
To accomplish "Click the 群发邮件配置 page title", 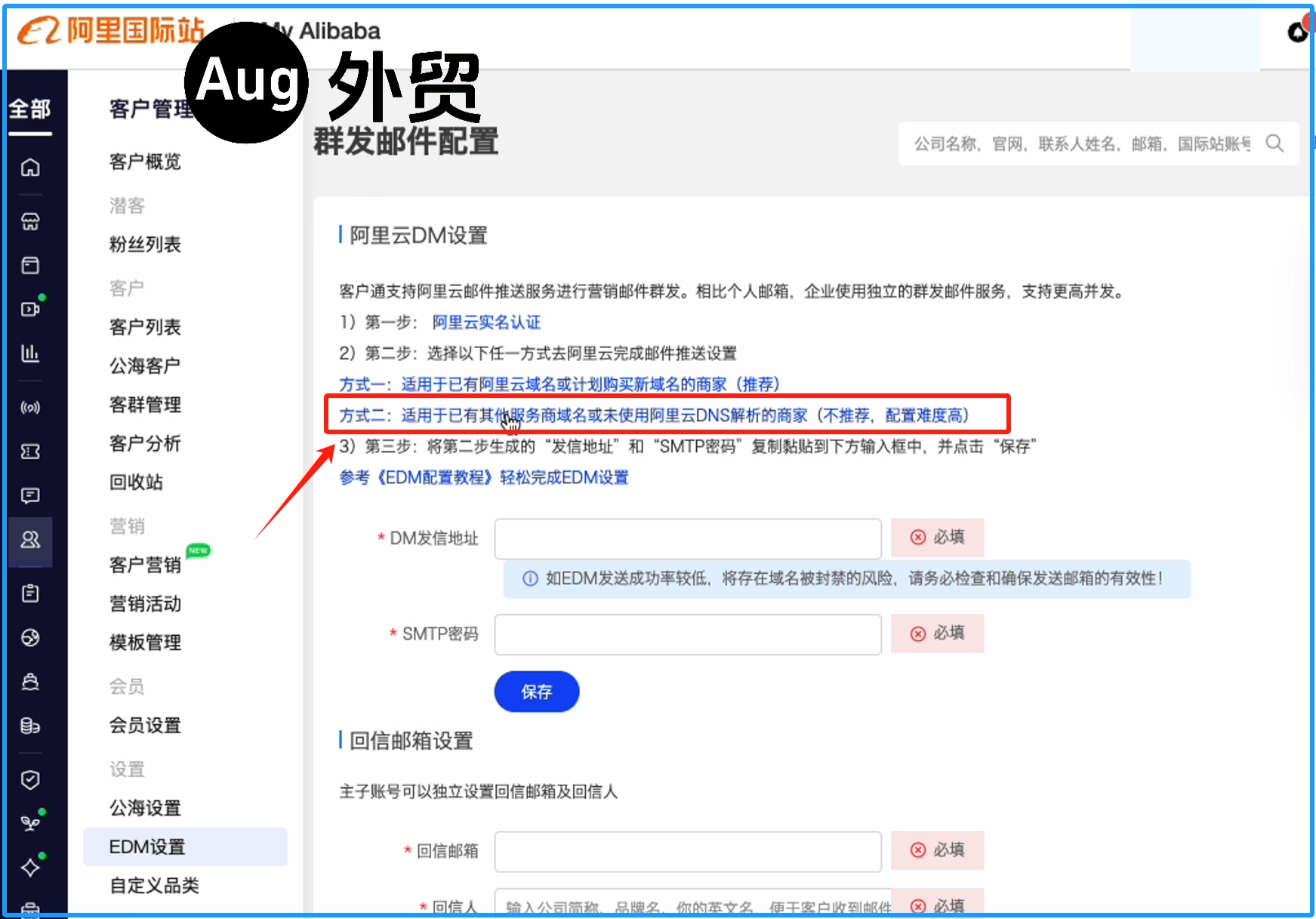I will pyautogui.click(x=406, y=141).
